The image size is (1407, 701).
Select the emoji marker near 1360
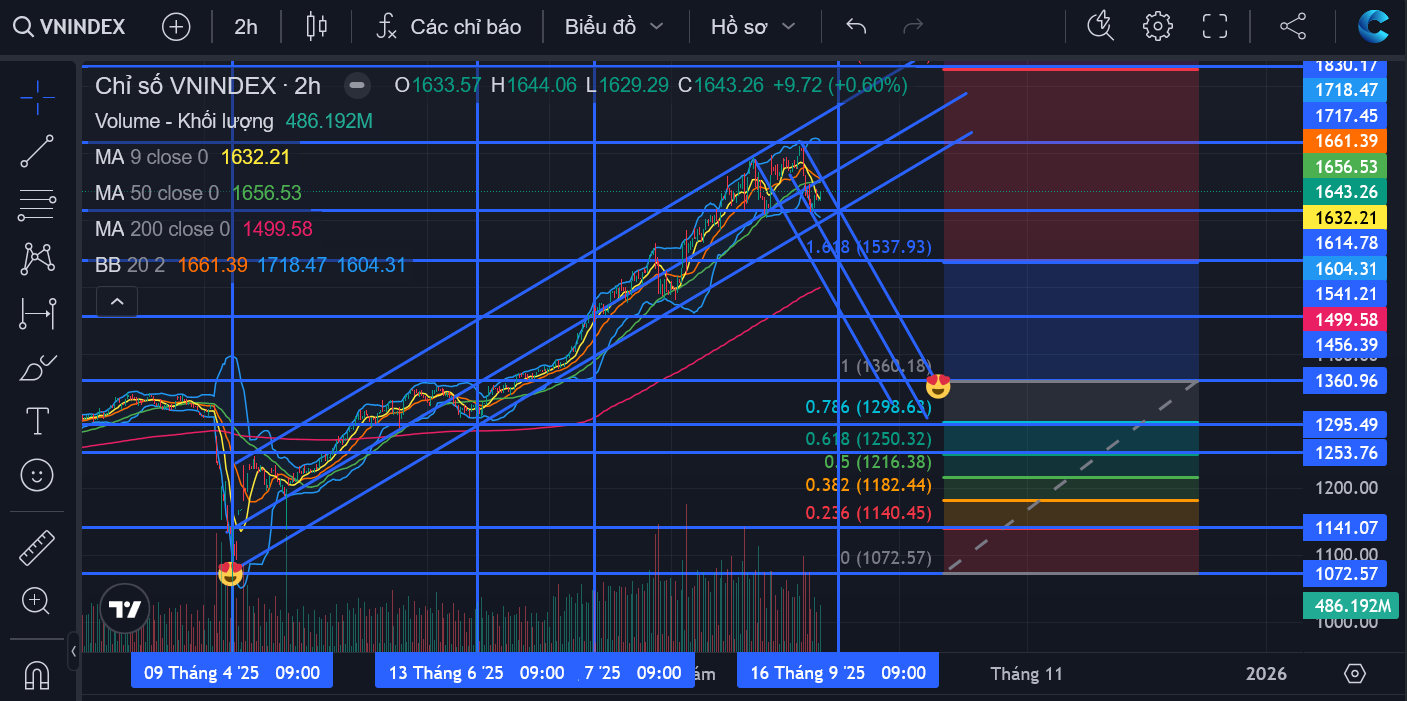(x=938, y=385)
